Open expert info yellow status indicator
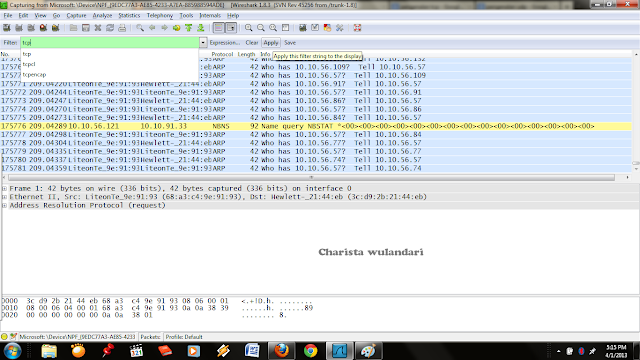This screenshot has height=360, width=640. 4,337
